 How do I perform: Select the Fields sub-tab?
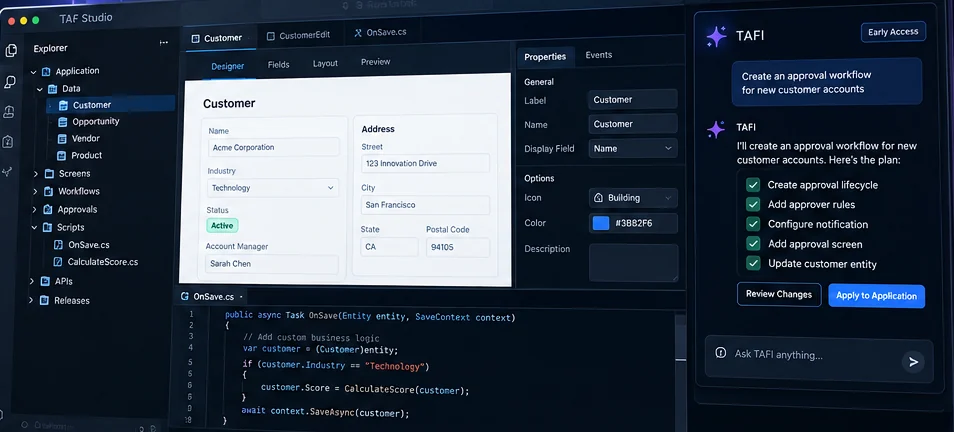[x=279, y=64]
